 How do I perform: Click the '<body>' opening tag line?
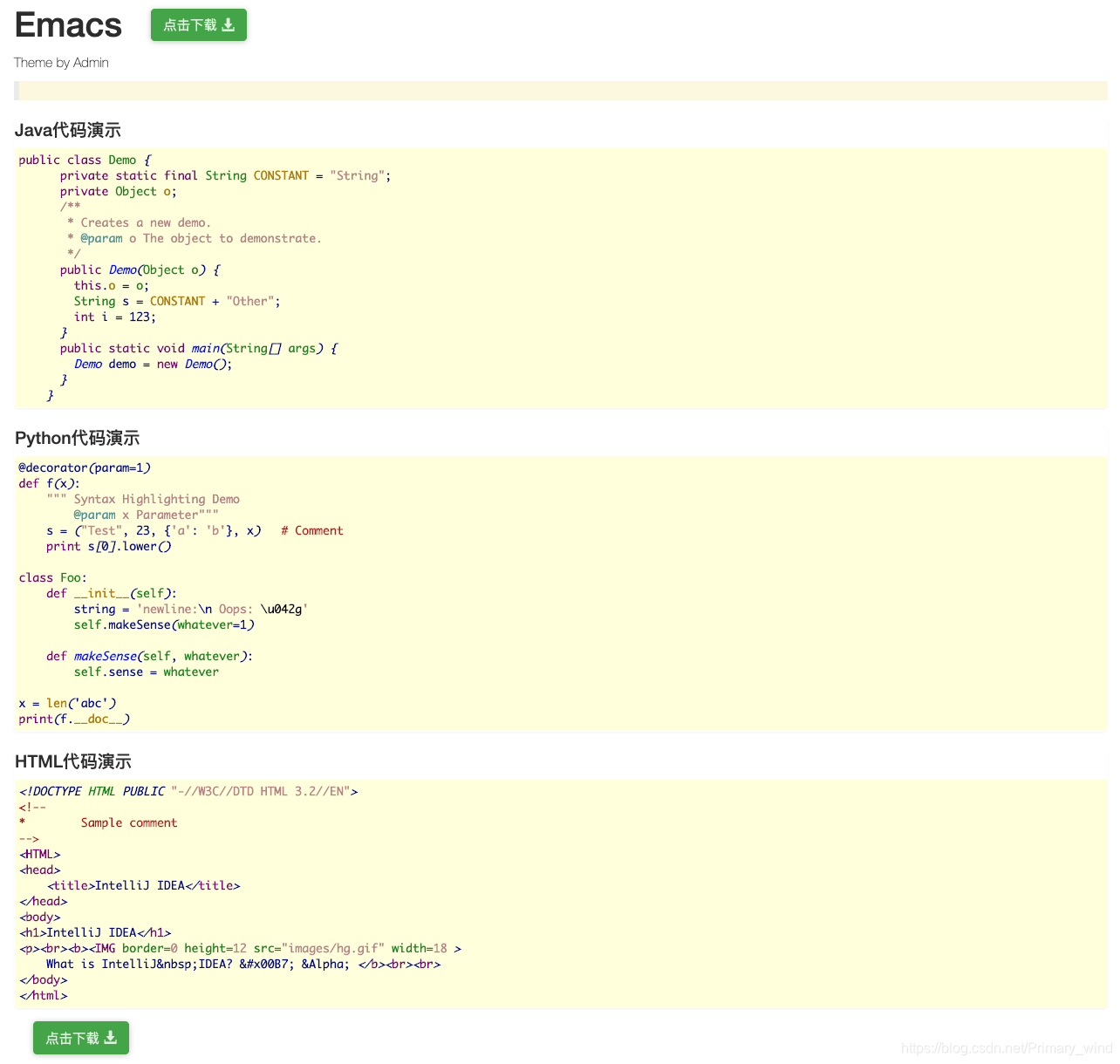40,917
